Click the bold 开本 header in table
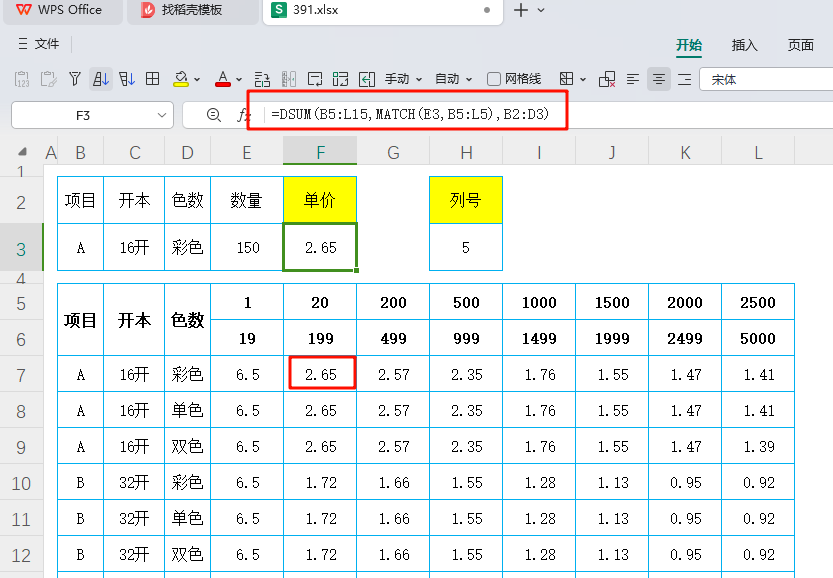The height and width of the screenshot is (578, 833). (x=134, y=320)
